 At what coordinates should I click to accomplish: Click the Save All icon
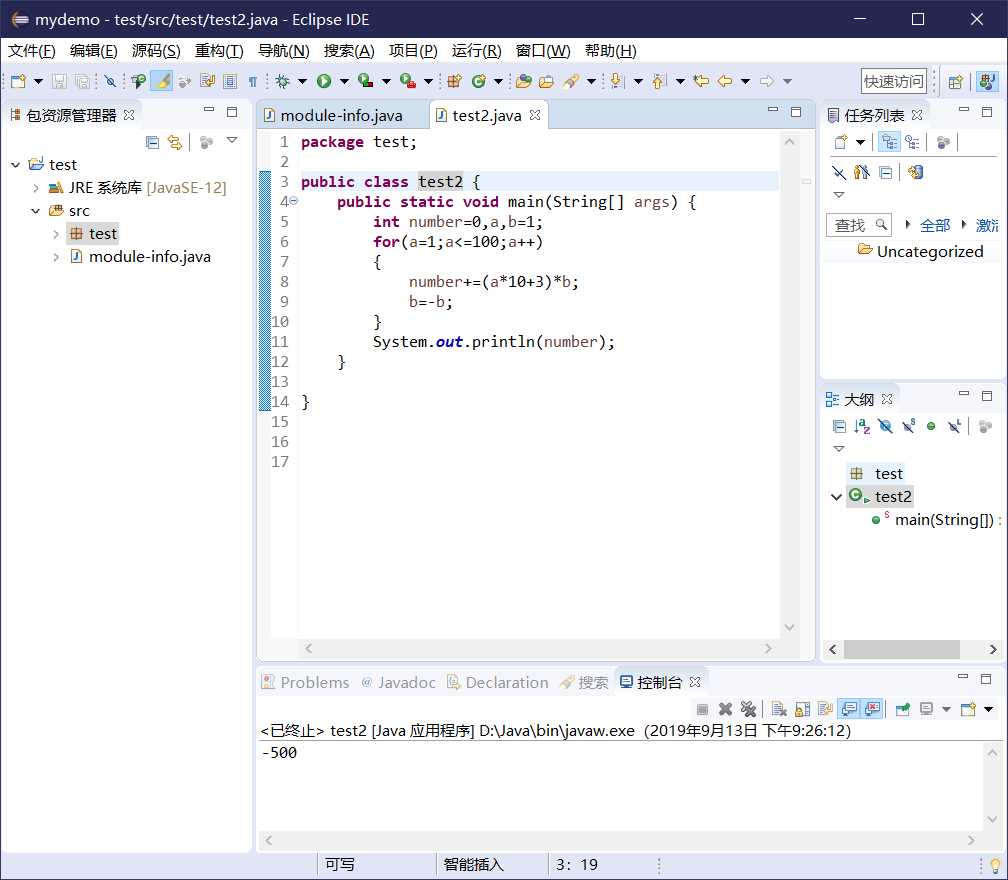82,81
